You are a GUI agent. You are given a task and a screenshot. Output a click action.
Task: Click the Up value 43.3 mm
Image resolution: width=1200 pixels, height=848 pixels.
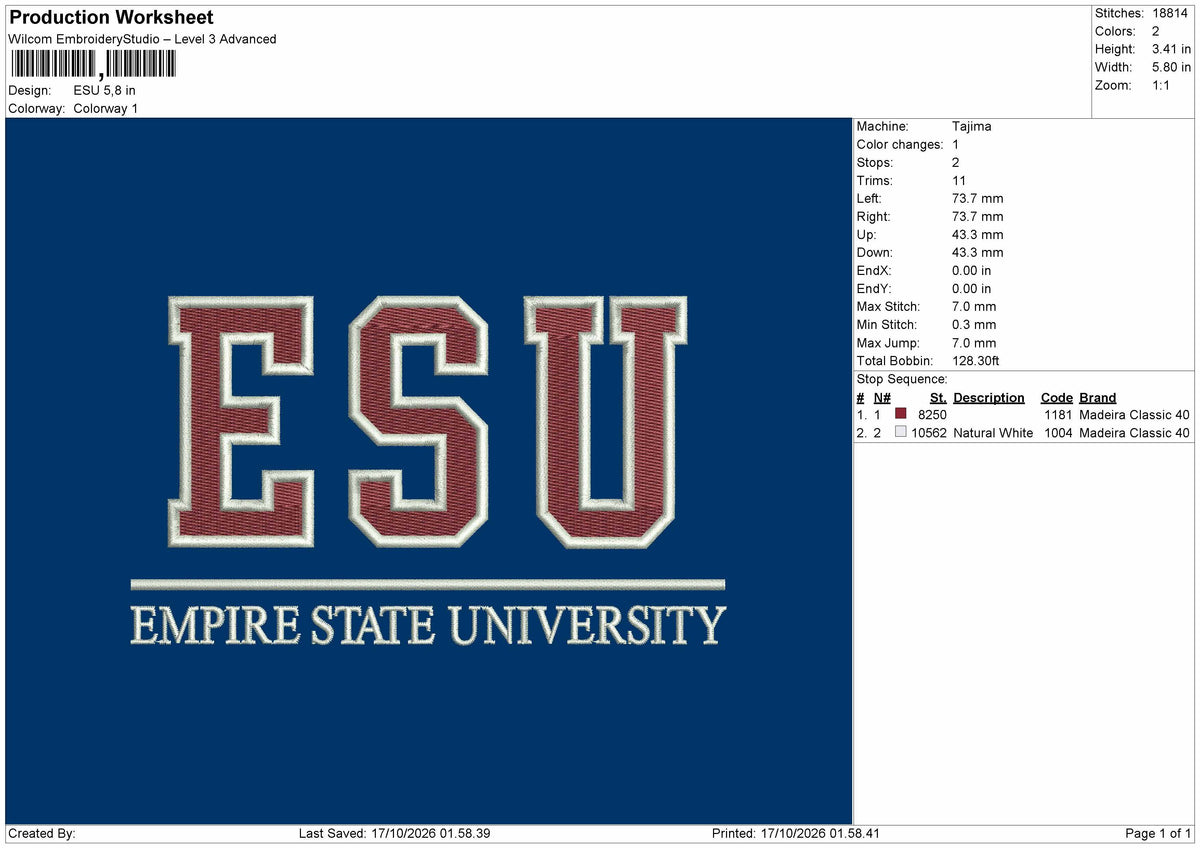click(x=978, y=235)
